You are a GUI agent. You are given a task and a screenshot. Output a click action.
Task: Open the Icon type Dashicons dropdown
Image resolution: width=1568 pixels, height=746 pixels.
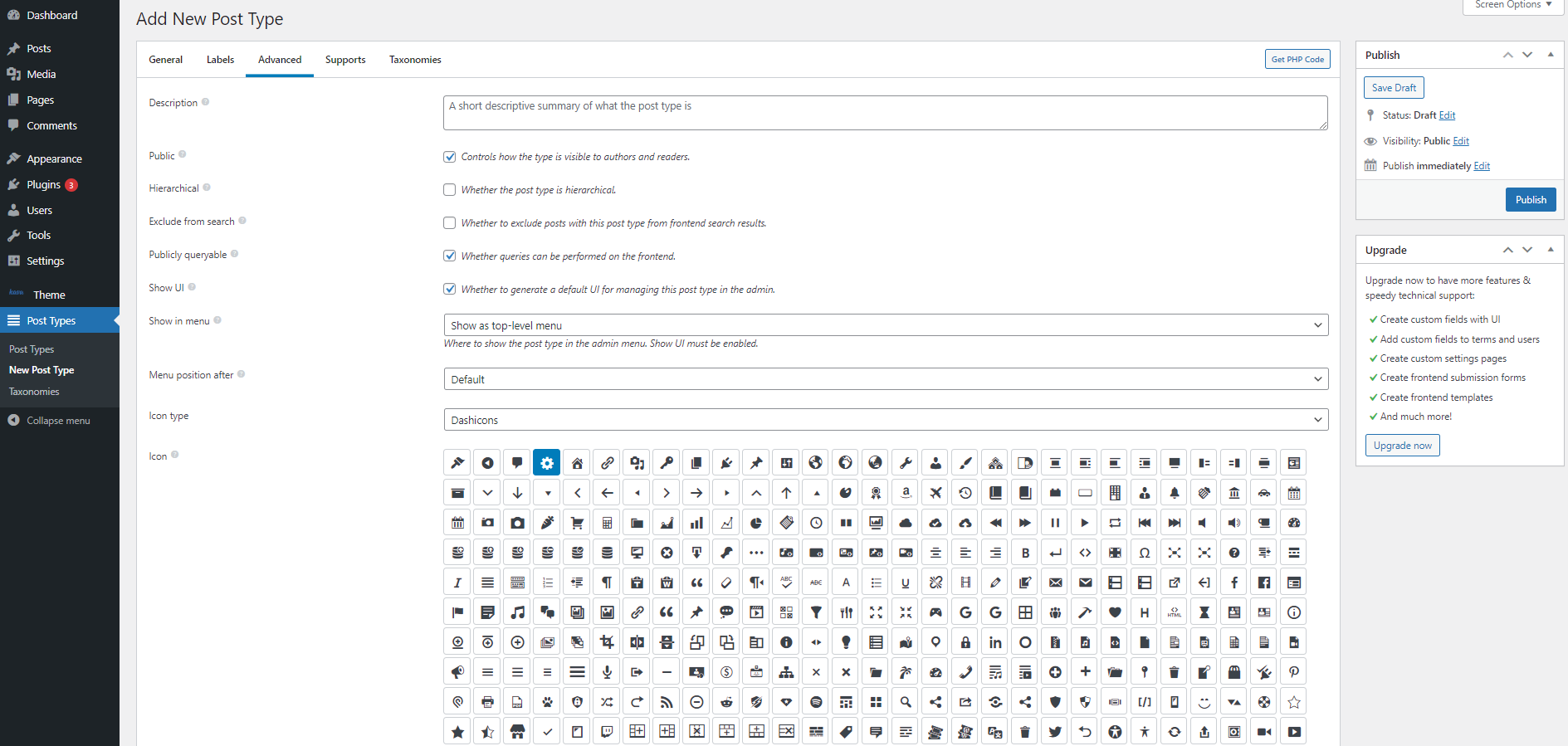(886, 420)
